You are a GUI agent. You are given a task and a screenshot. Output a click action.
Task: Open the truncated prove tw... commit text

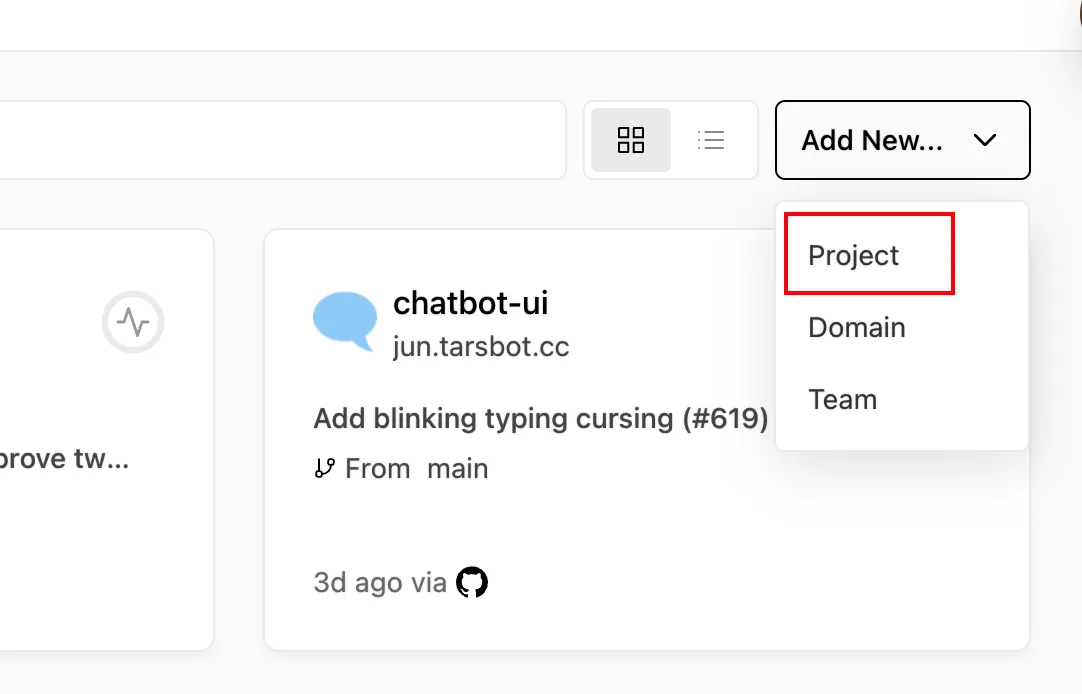tap(63, 459)
